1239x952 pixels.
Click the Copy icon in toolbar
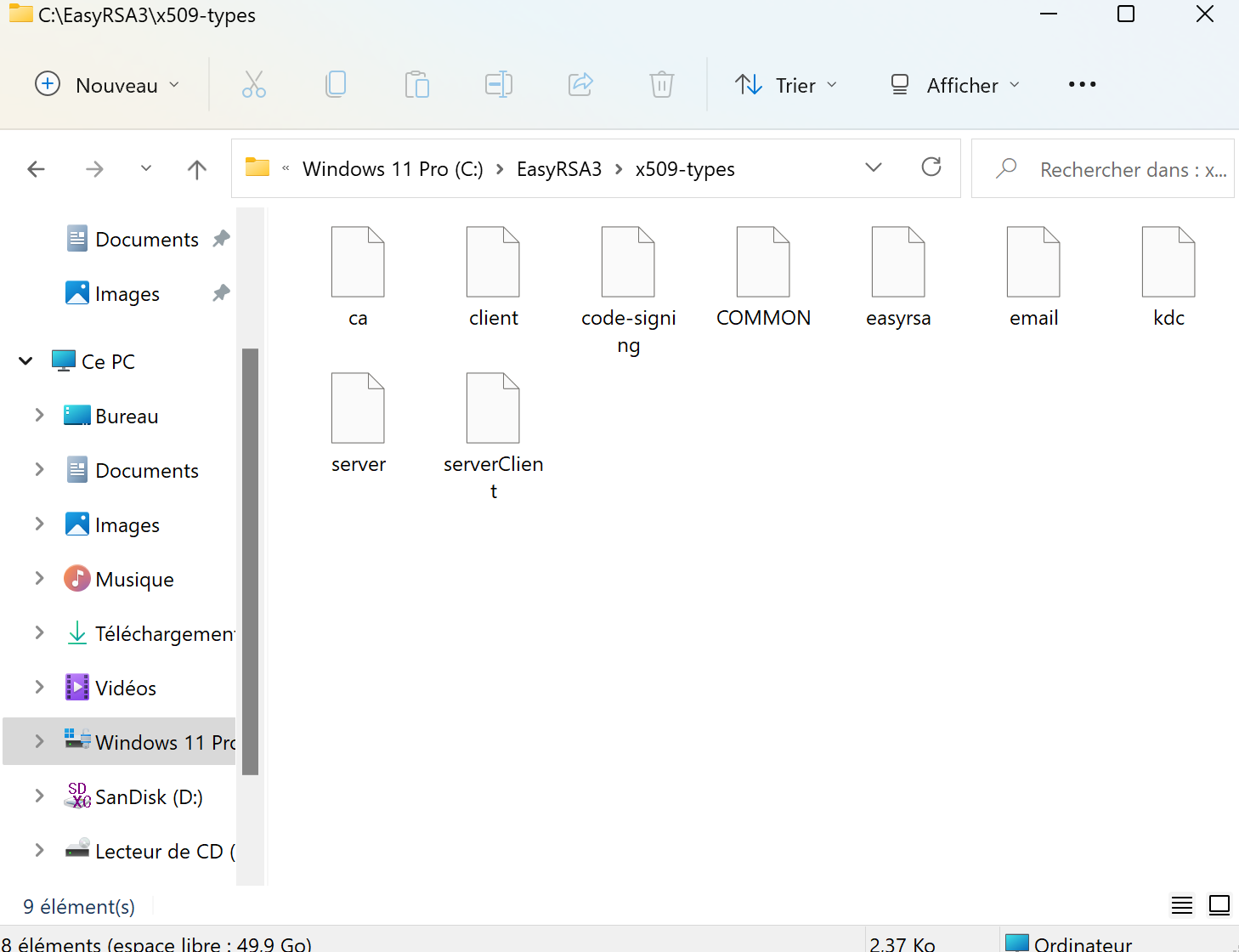click(x=336, y=84)
